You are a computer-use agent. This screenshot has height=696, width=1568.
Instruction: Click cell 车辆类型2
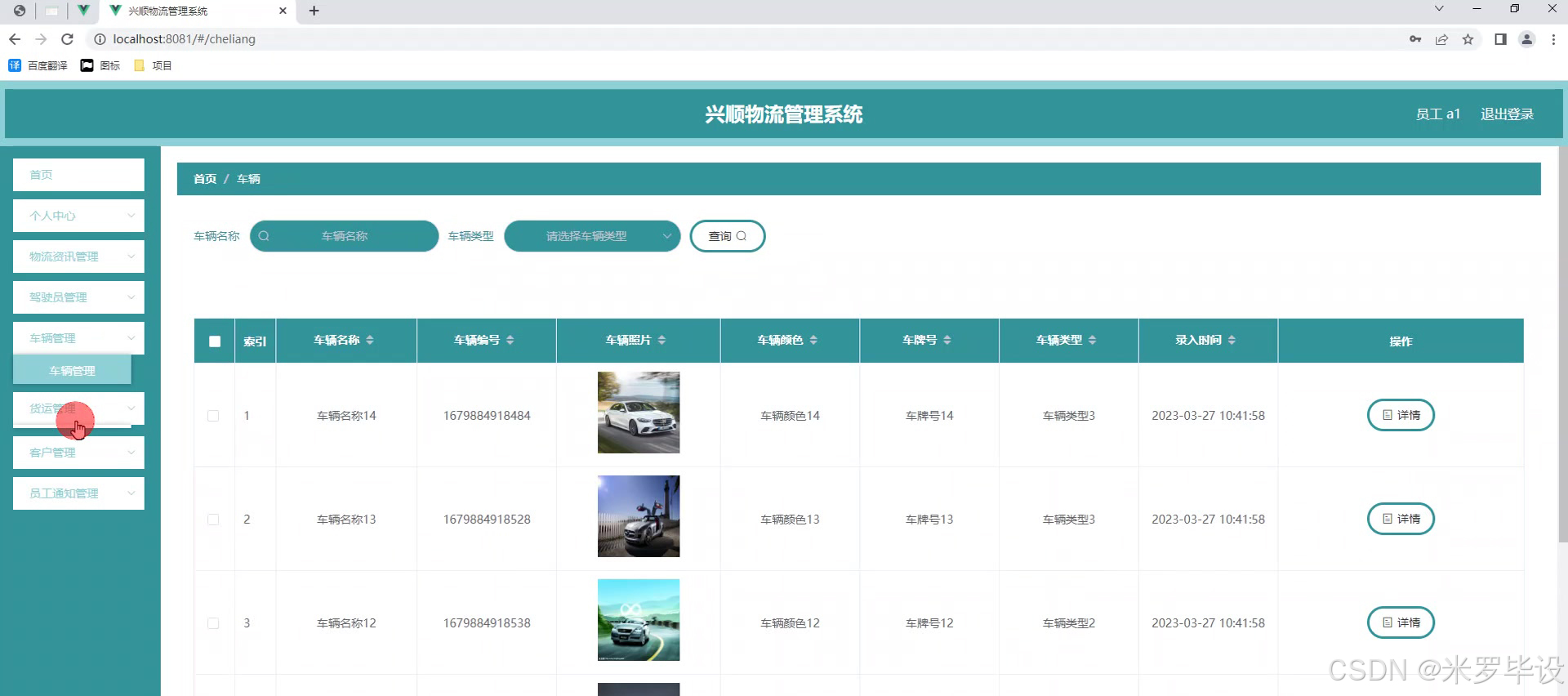(1069, 623)
